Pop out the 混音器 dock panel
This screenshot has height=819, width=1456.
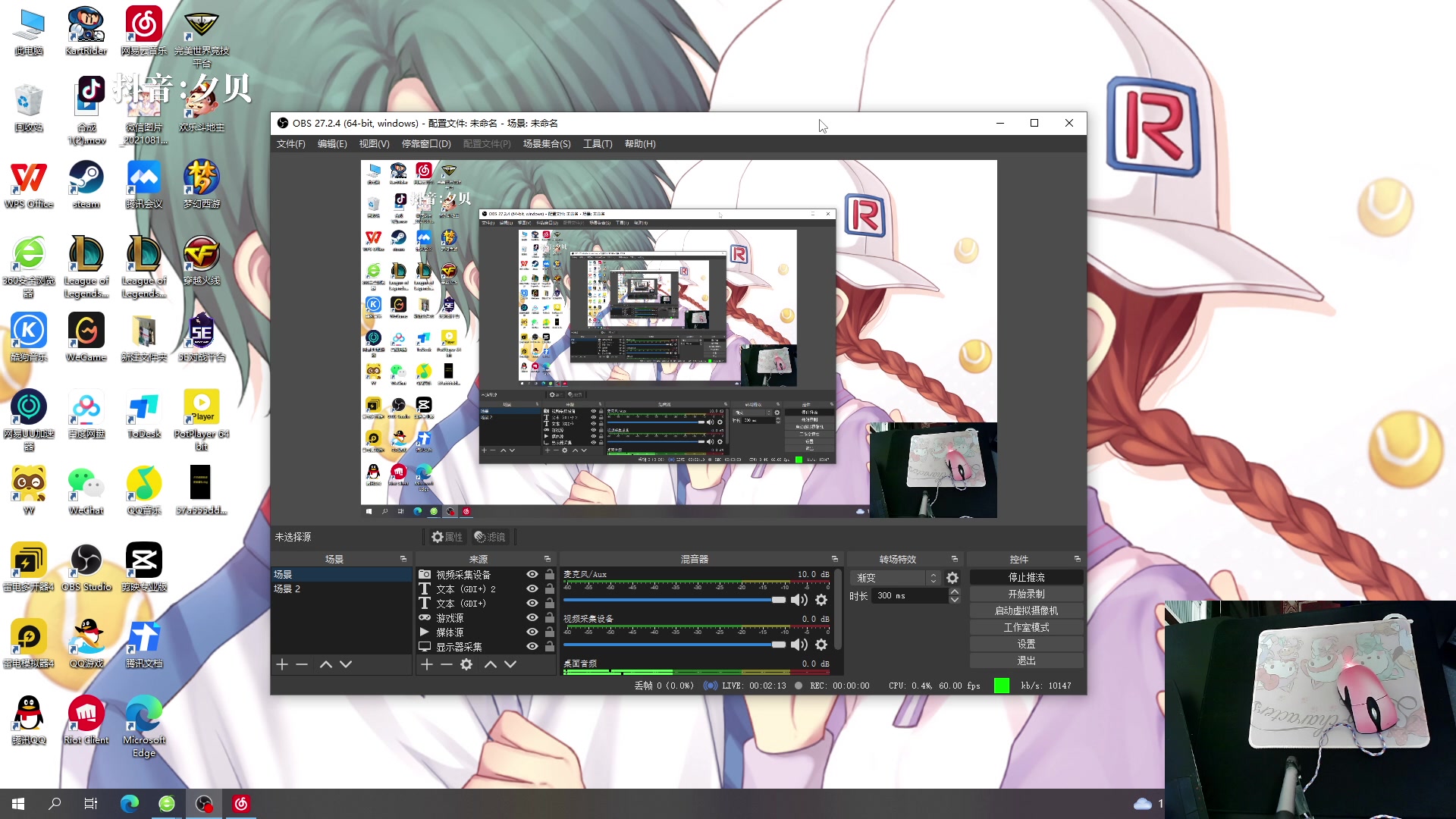click(835, 559)
